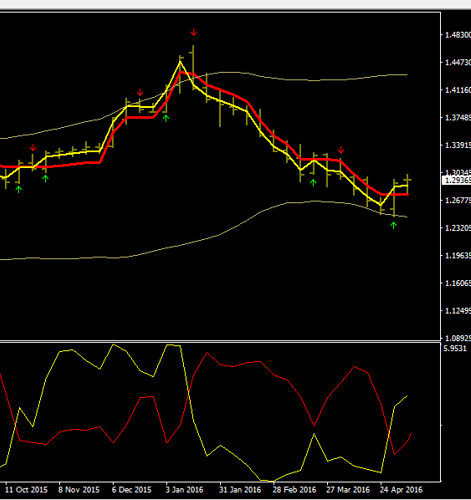Select the red sell arrow above the January 2016 peak
The image size is (471, 500).
(194, 32)
